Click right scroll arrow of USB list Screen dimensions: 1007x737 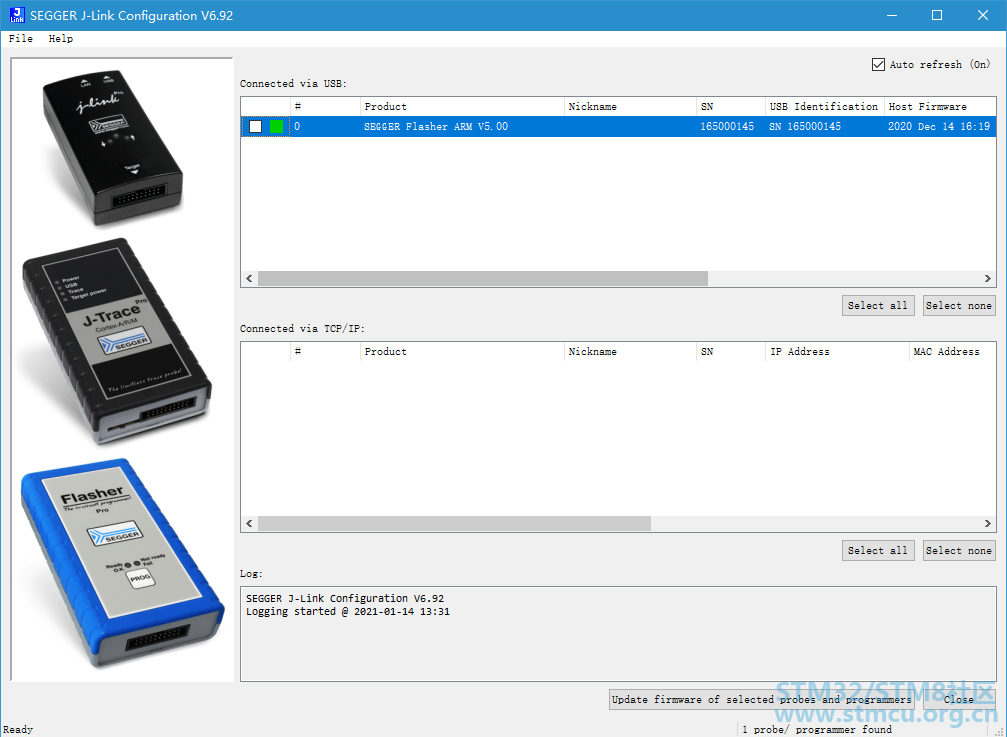[x=988, y=279]
